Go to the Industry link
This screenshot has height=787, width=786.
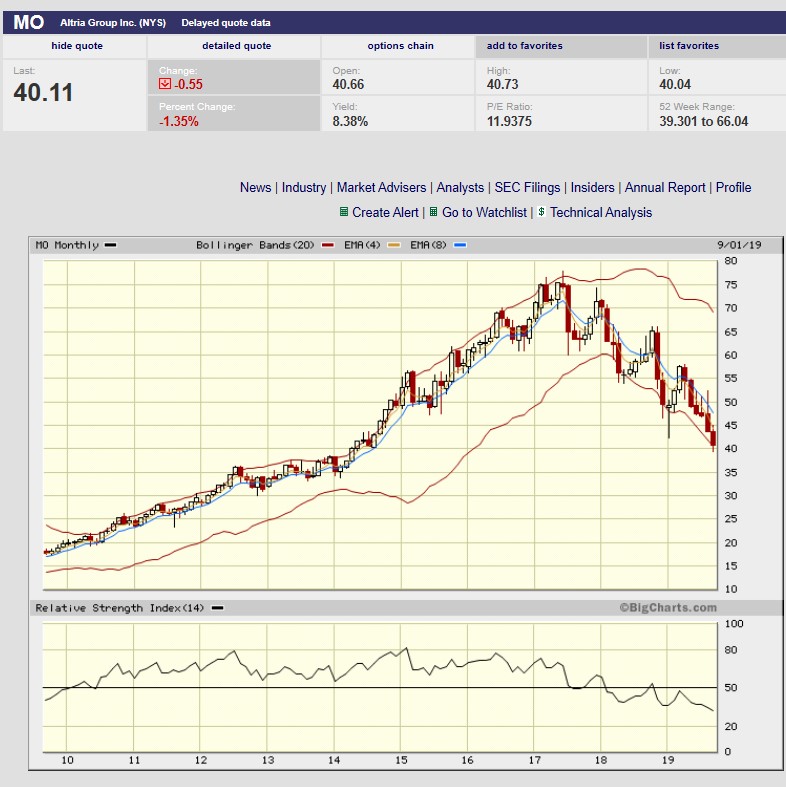tap(304, 188)
